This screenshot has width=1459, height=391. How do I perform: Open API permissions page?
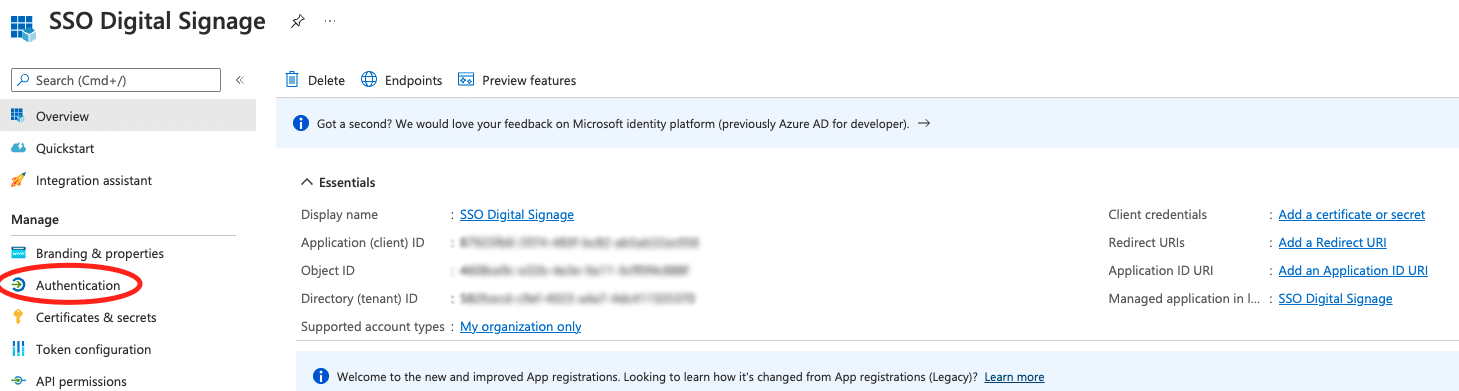(81, 381)
